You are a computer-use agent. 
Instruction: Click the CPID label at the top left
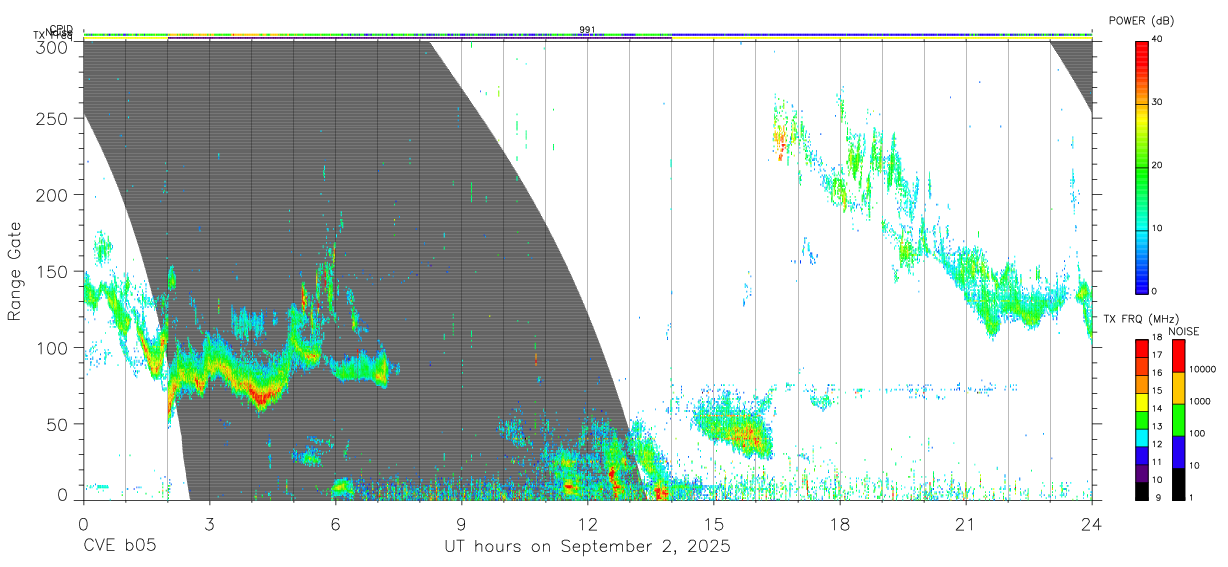point(60,29)
